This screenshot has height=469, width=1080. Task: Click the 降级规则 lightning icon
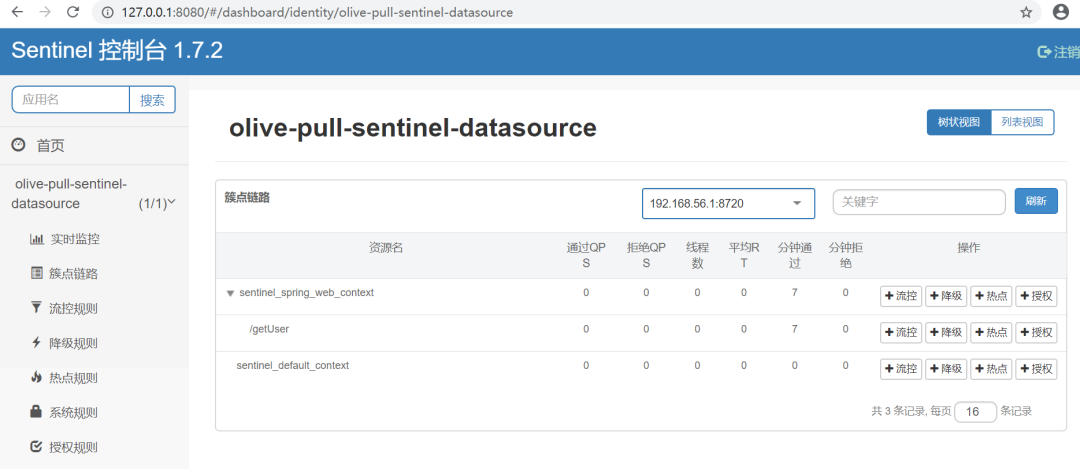point(37,342)
